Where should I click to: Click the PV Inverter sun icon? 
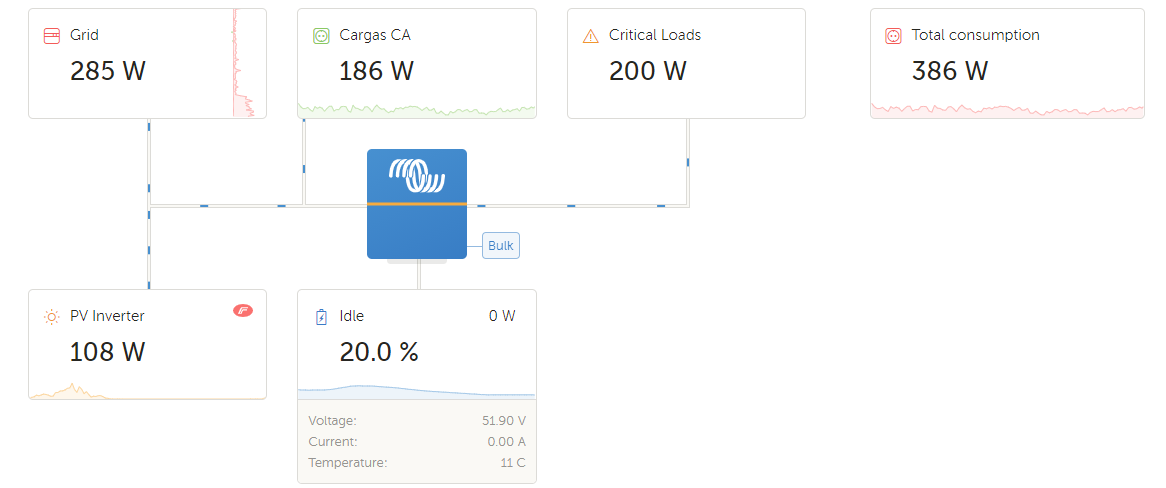(52, 317)
